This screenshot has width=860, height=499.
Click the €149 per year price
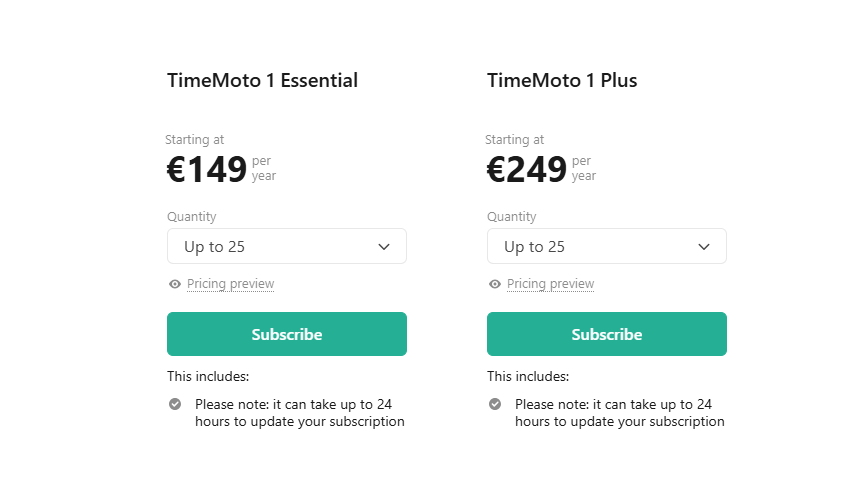tap(222, 169)
